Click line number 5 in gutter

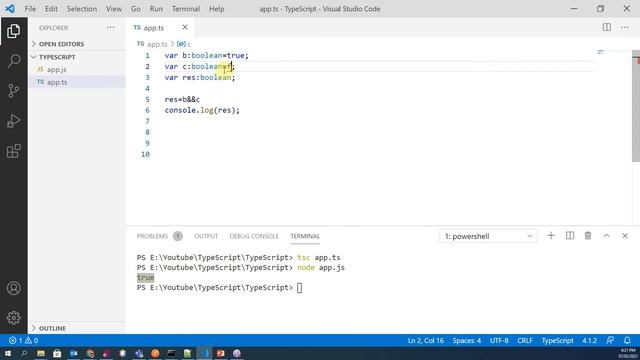(147, 99)
